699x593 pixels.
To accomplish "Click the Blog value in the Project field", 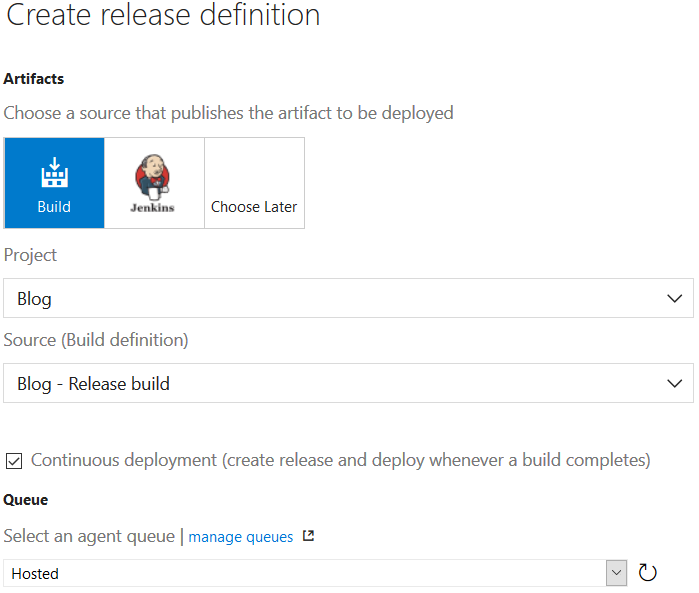I will [x=34, y=299].
